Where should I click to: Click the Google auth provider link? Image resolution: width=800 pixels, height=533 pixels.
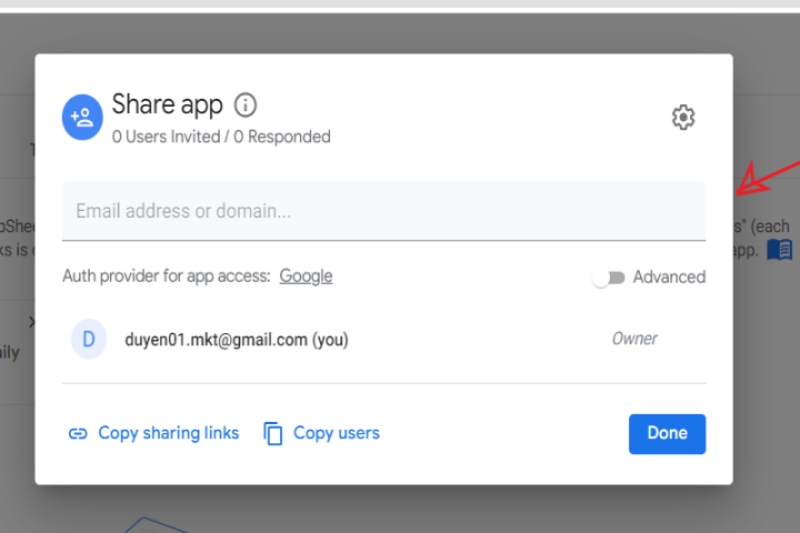(x=306, y=276)
